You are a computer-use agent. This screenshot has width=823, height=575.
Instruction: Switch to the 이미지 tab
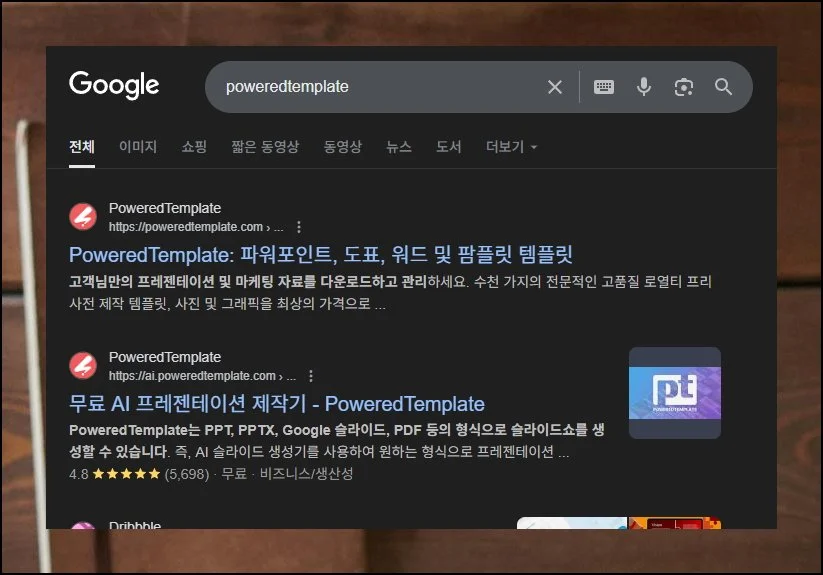click(x=138, y=147)
